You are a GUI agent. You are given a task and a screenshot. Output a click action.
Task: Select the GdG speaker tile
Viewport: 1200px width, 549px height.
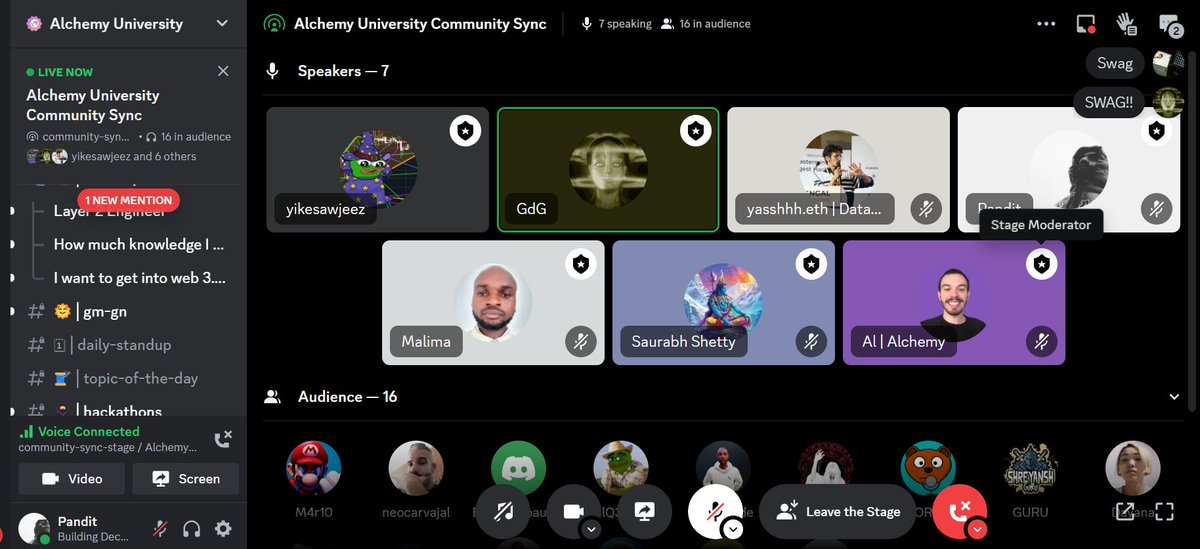pyautogui.click(x=608, y=170)
